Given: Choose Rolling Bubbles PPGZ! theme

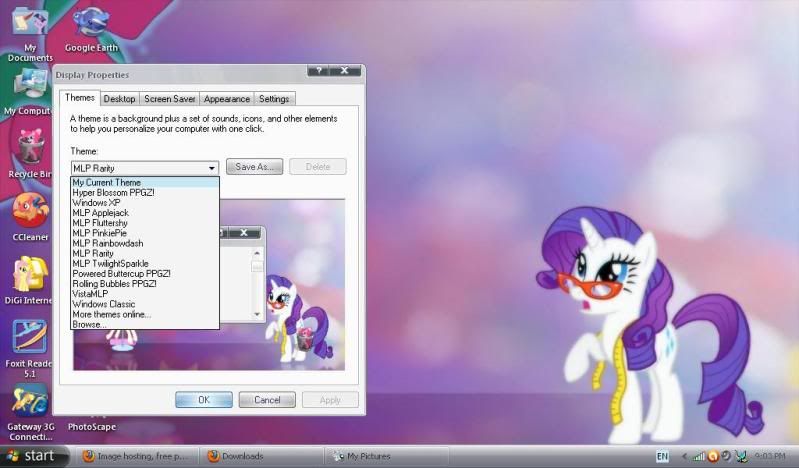Looking at the screenshot, I should pos(145,284).
